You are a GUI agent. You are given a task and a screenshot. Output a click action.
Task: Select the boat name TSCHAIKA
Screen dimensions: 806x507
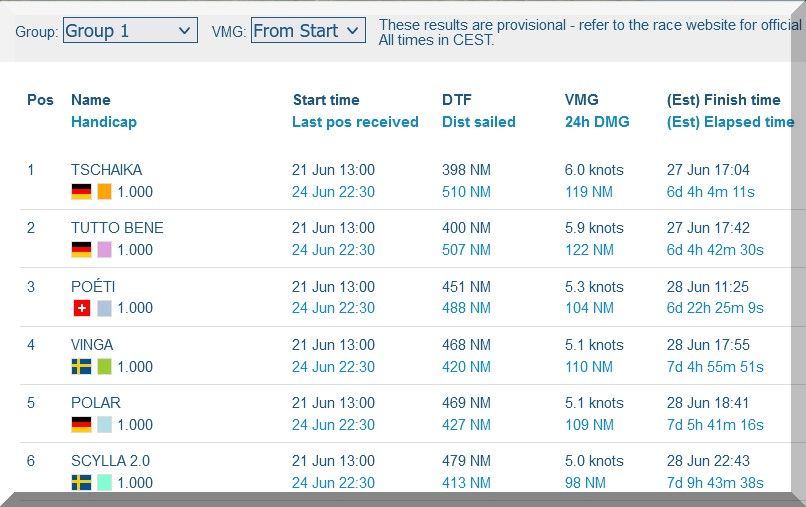(106, 170)
